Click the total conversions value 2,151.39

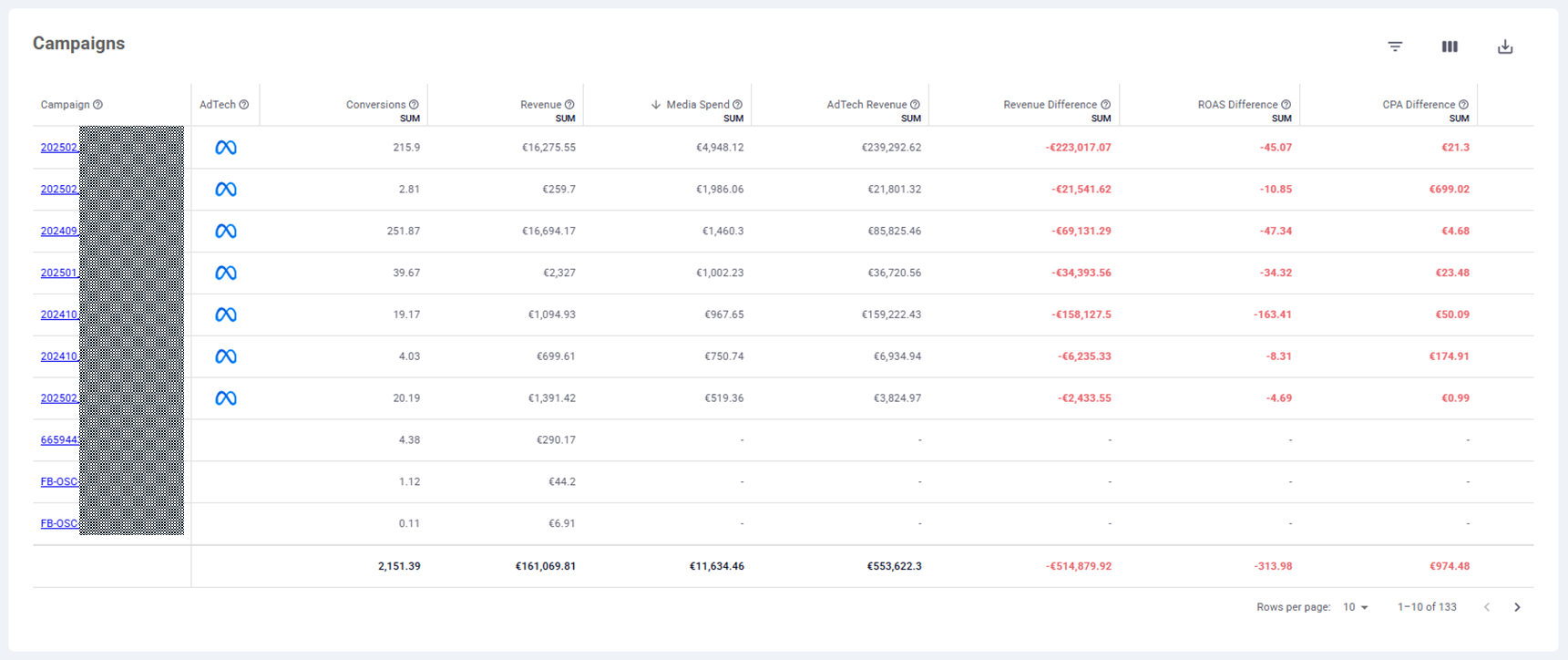tap(399, 566)
